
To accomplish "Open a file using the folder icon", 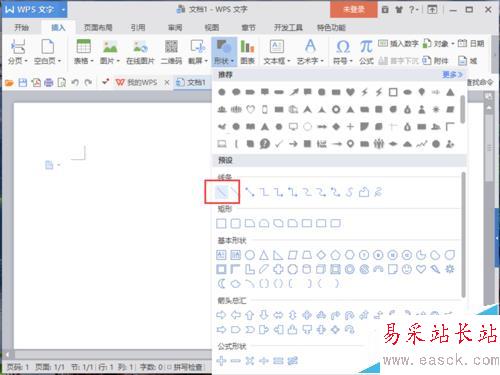I will 9,82.
